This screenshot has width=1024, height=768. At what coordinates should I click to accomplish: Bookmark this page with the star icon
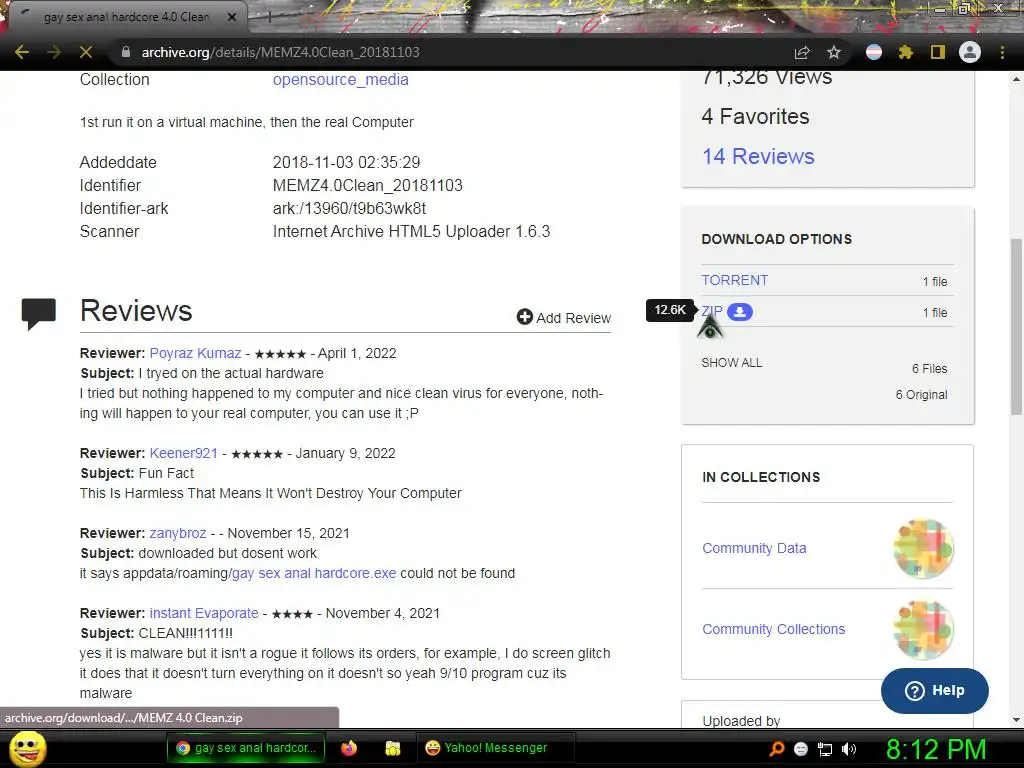[x=834, y=52]
